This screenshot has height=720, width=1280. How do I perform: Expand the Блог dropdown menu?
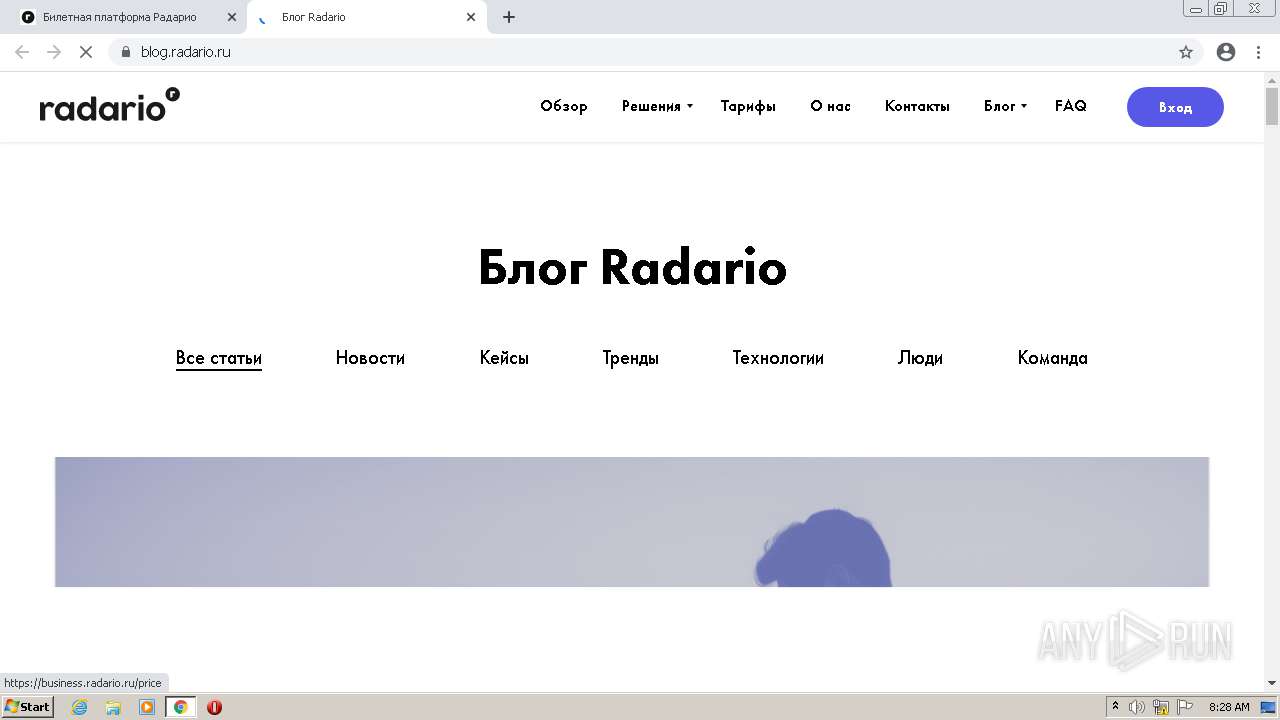(x=1005, y=106)
